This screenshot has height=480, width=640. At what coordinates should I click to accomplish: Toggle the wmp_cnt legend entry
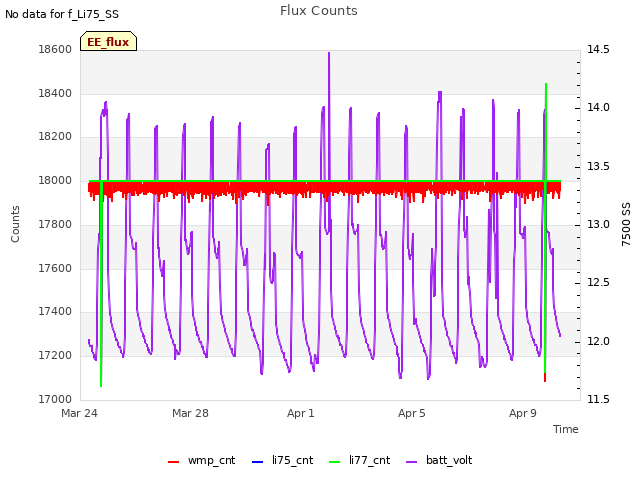point(202,460)
